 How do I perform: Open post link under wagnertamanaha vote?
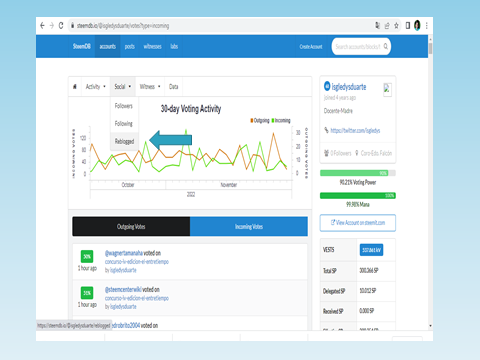137,262
